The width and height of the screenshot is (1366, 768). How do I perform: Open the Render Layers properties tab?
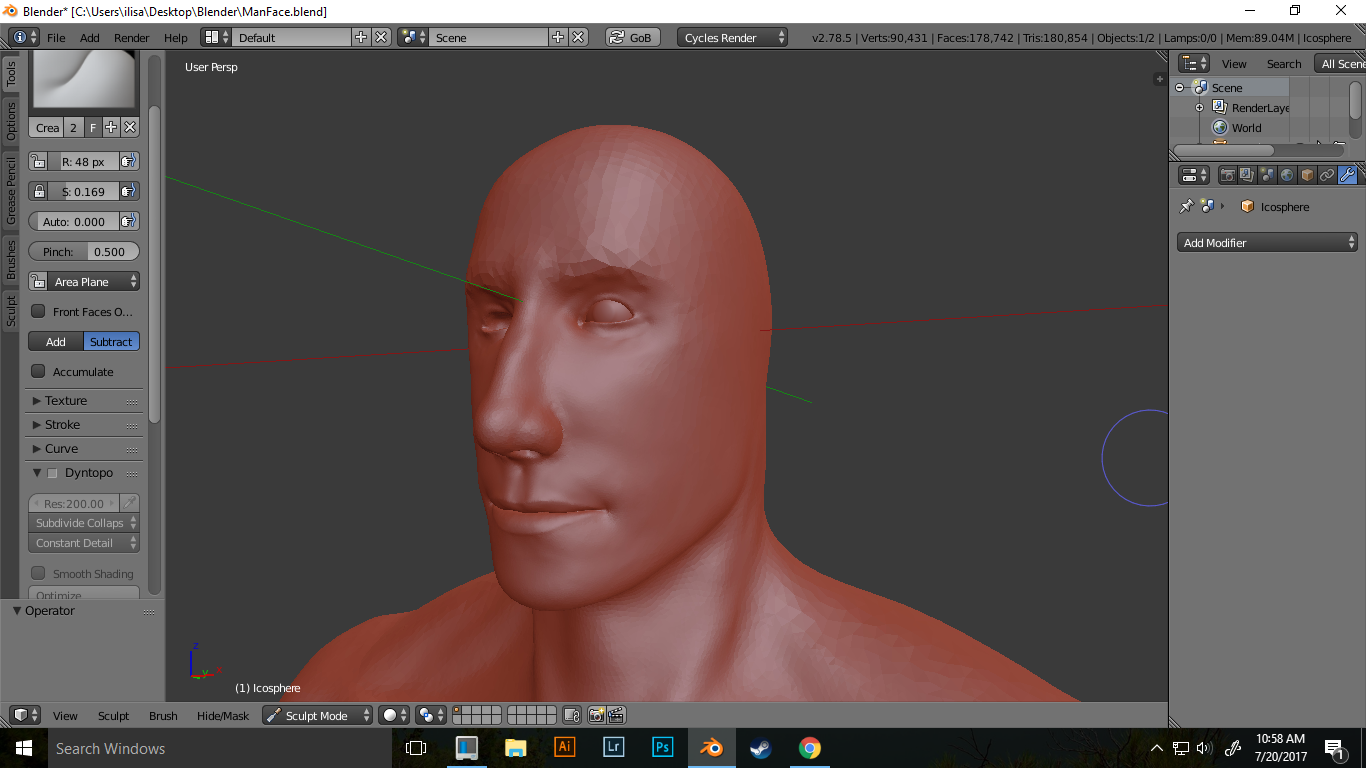pyautogui.click(x=1247, y=175)
